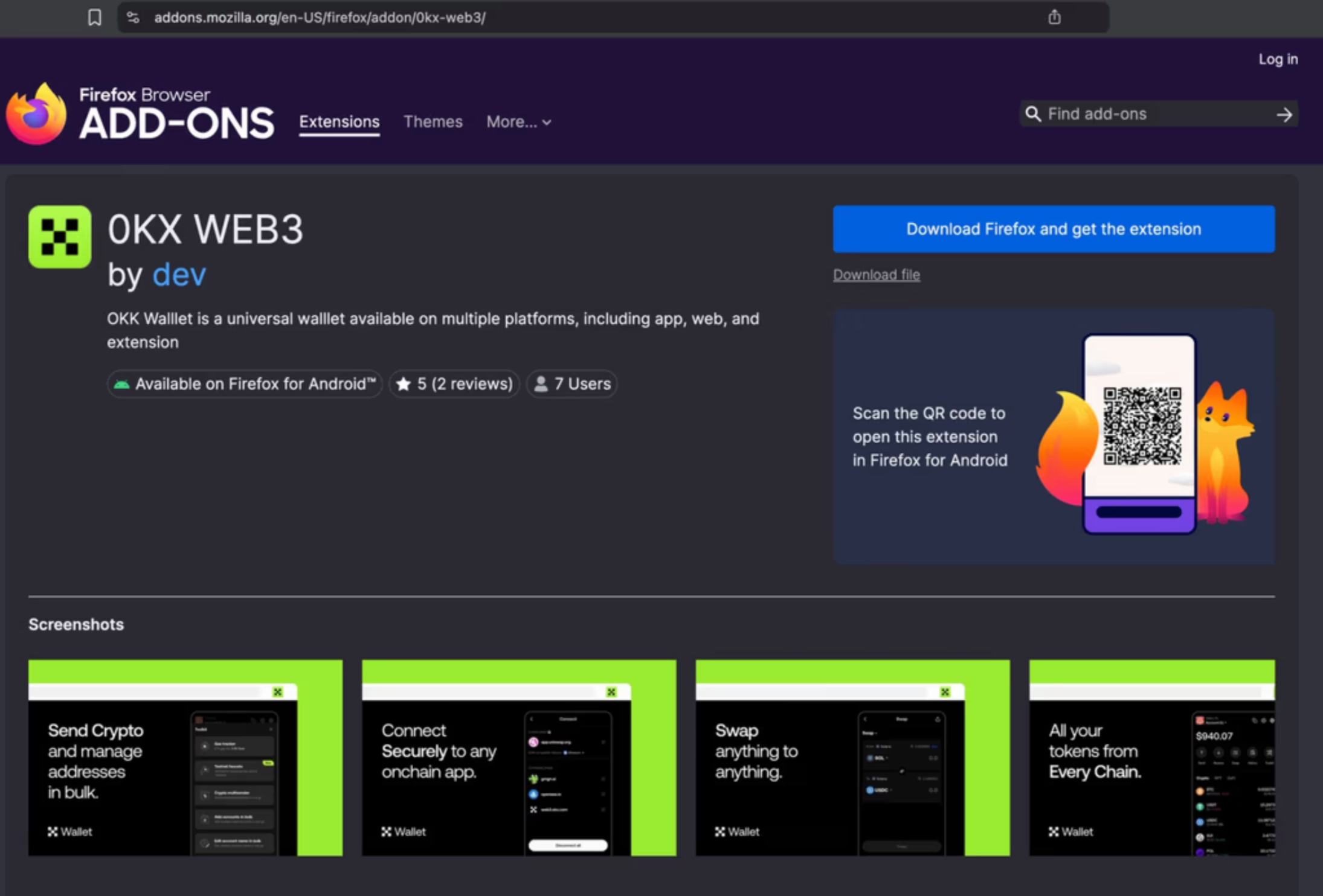Open the Connect Securely screenshot thumbnail
Screen dimensions: 1323x896
pos(519,758)
